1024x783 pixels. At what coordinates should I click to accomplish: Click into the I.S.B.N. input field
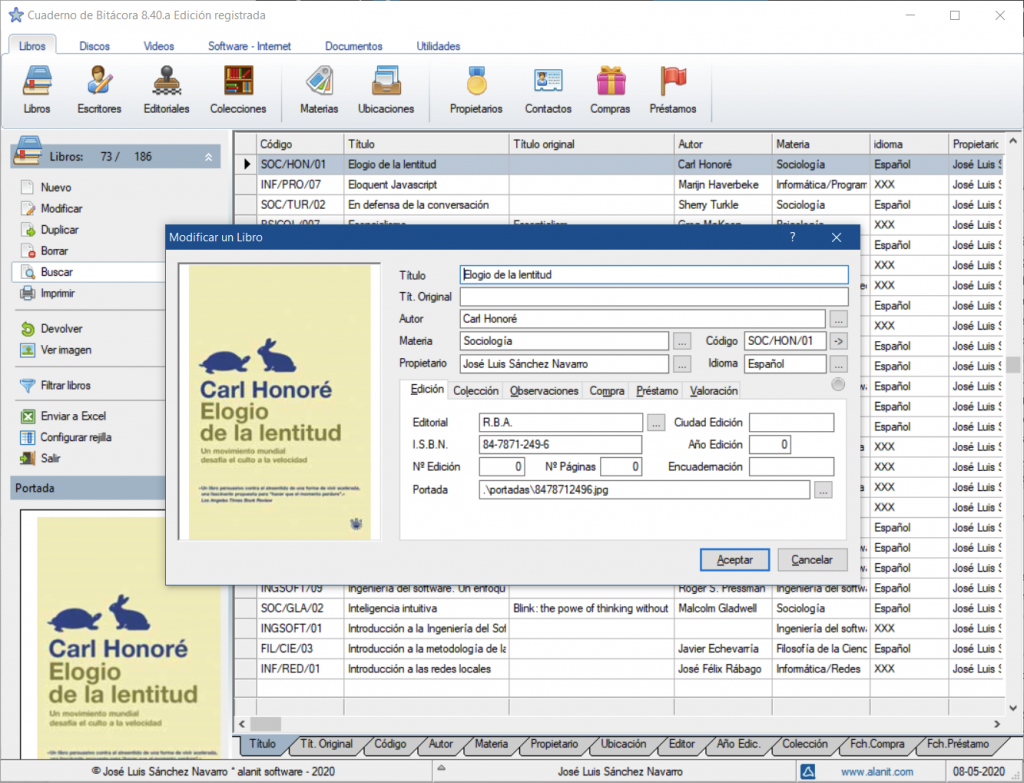click(x=560, y=444)
